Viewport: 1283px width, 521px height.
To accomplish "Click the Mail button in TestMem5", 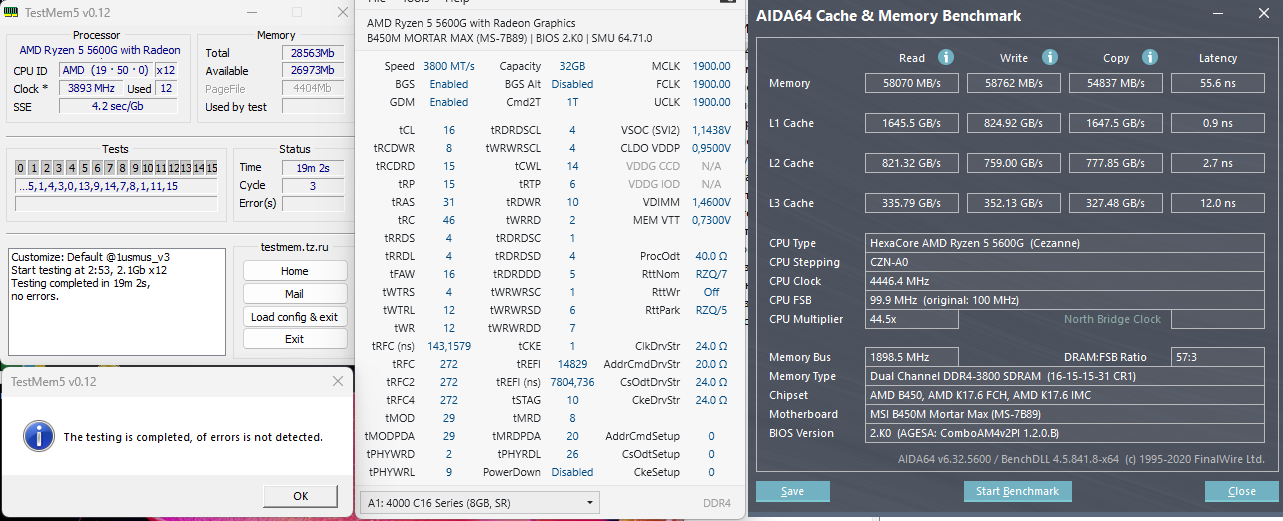I will (x=294, y=294).
